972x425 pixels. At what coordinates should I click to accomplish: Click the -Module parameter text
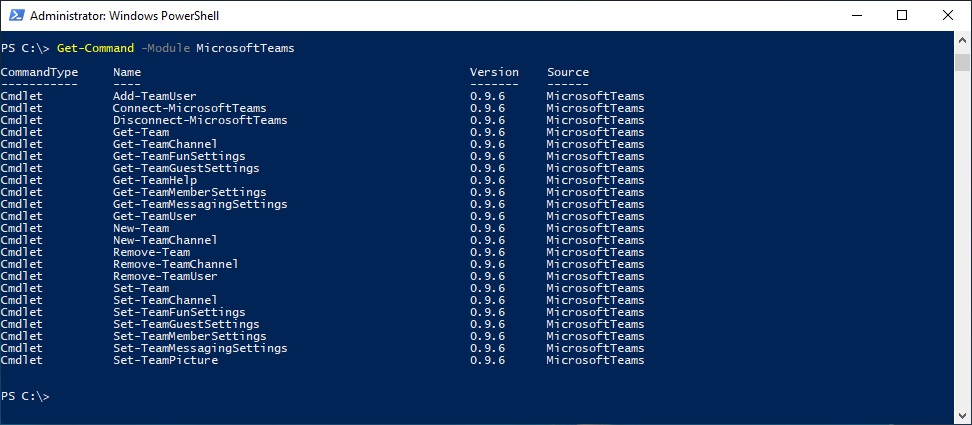[x=166, y=48]
